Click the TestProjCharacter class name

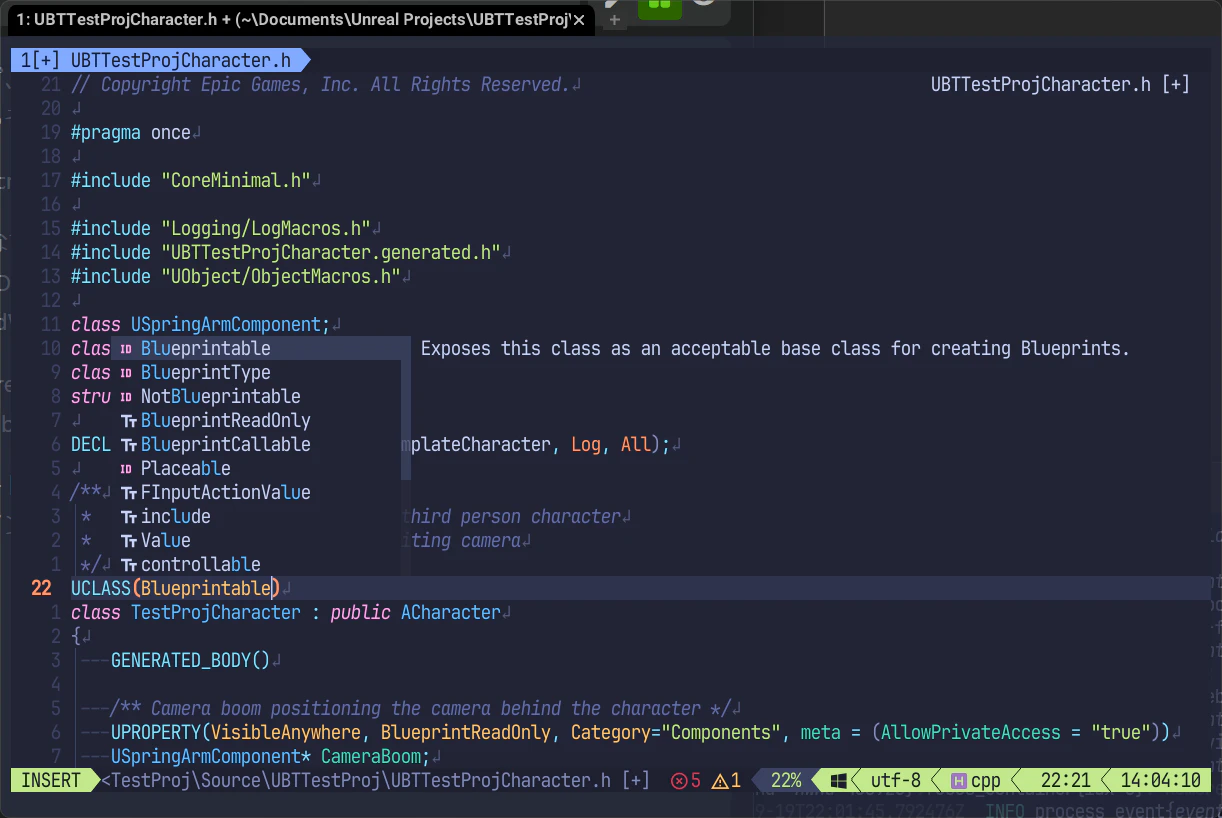[216, 612]
